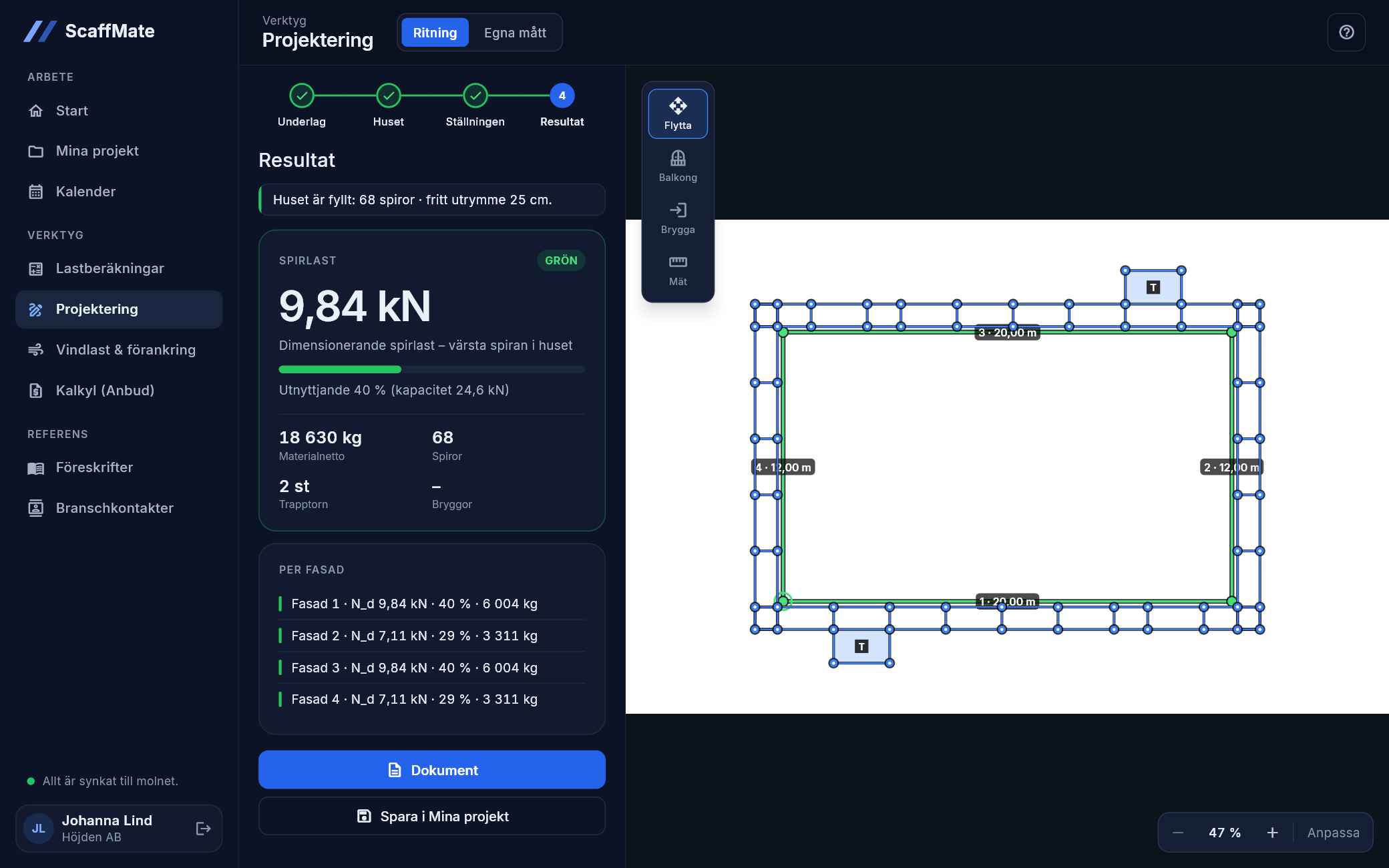Open Lastberäkningar tool
This screenshot has width=1389, height=868.
point(119,268)
